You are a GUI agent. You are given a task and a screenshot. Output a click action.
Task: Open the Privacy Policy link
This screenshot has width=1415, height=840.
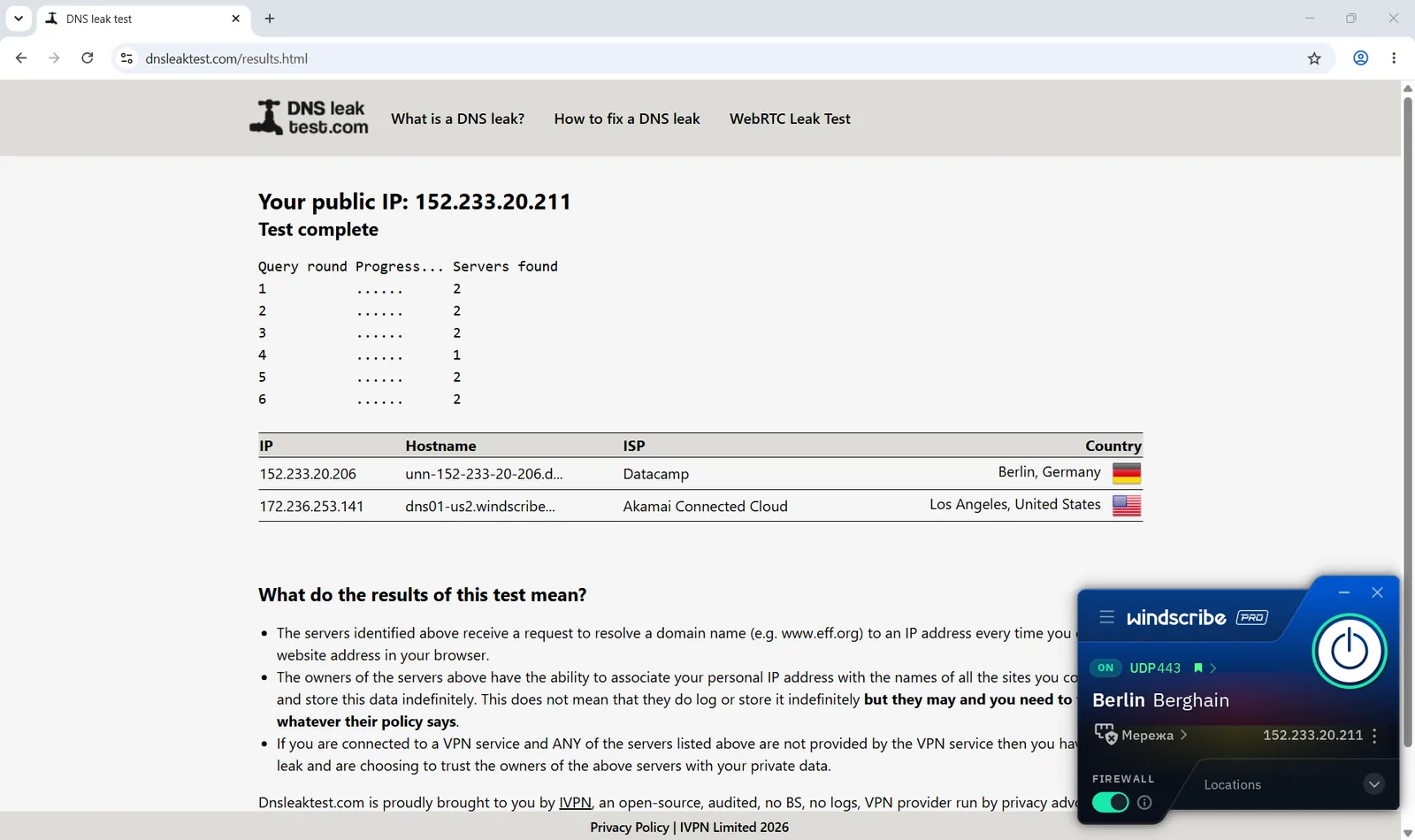tap(630, 828)
